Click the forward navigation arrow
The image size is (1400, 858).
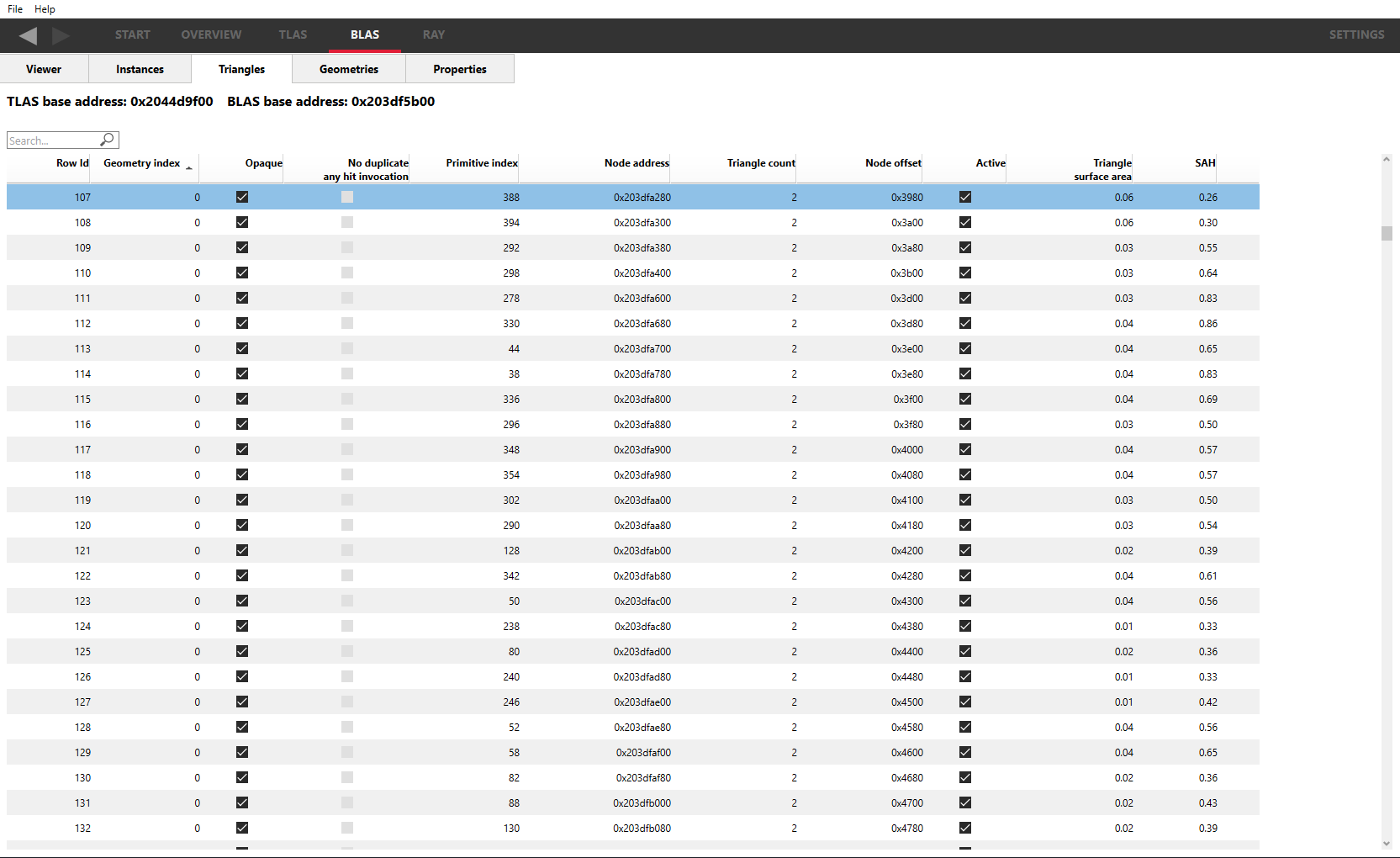61,35
